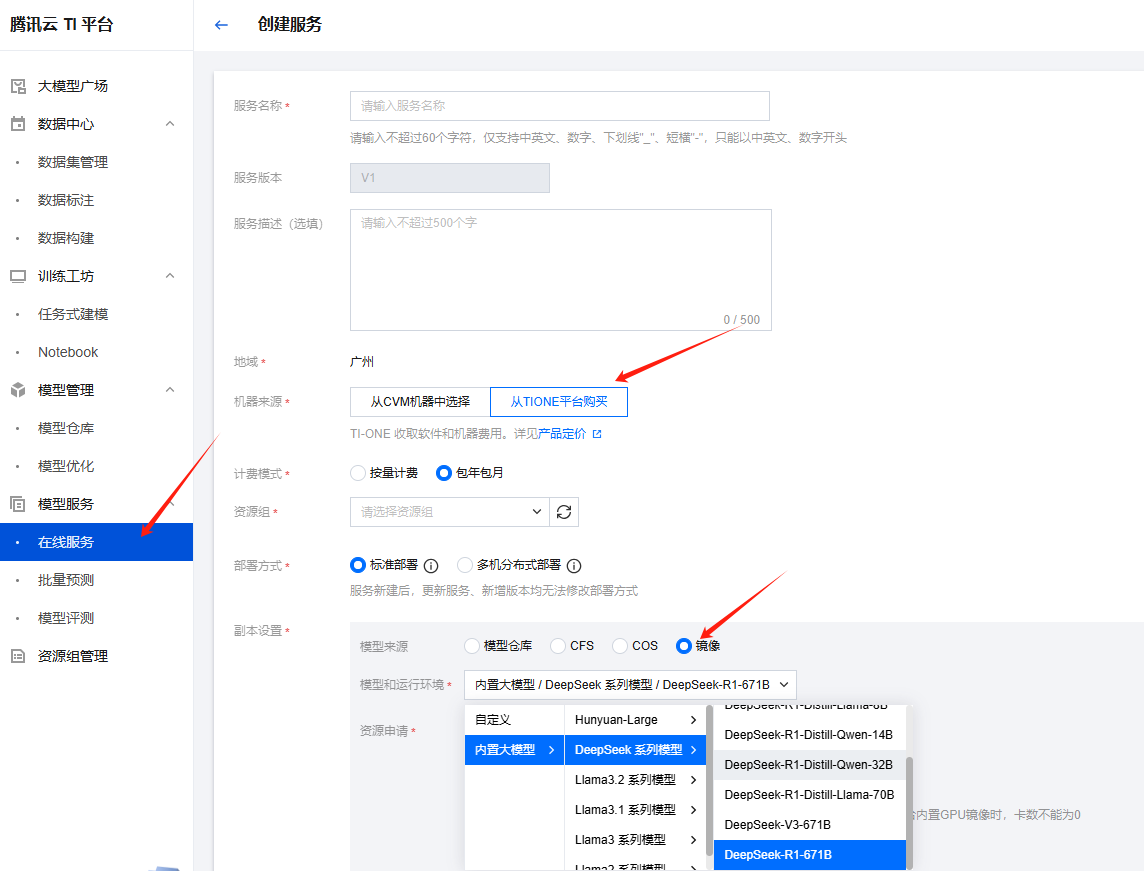Open the 资源组 dropdown

coord(449,512)
